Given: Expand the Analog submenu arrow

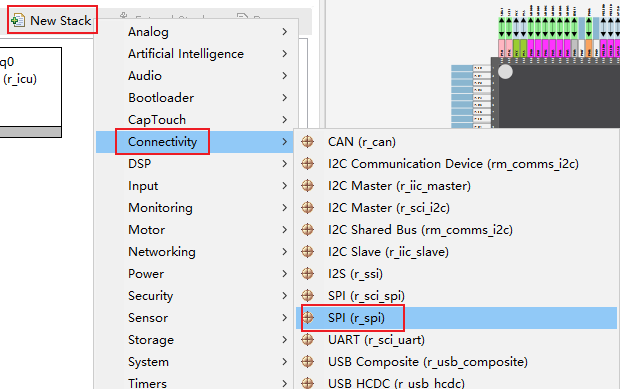Looking at the screenshot, I should [x=285, y=32].
